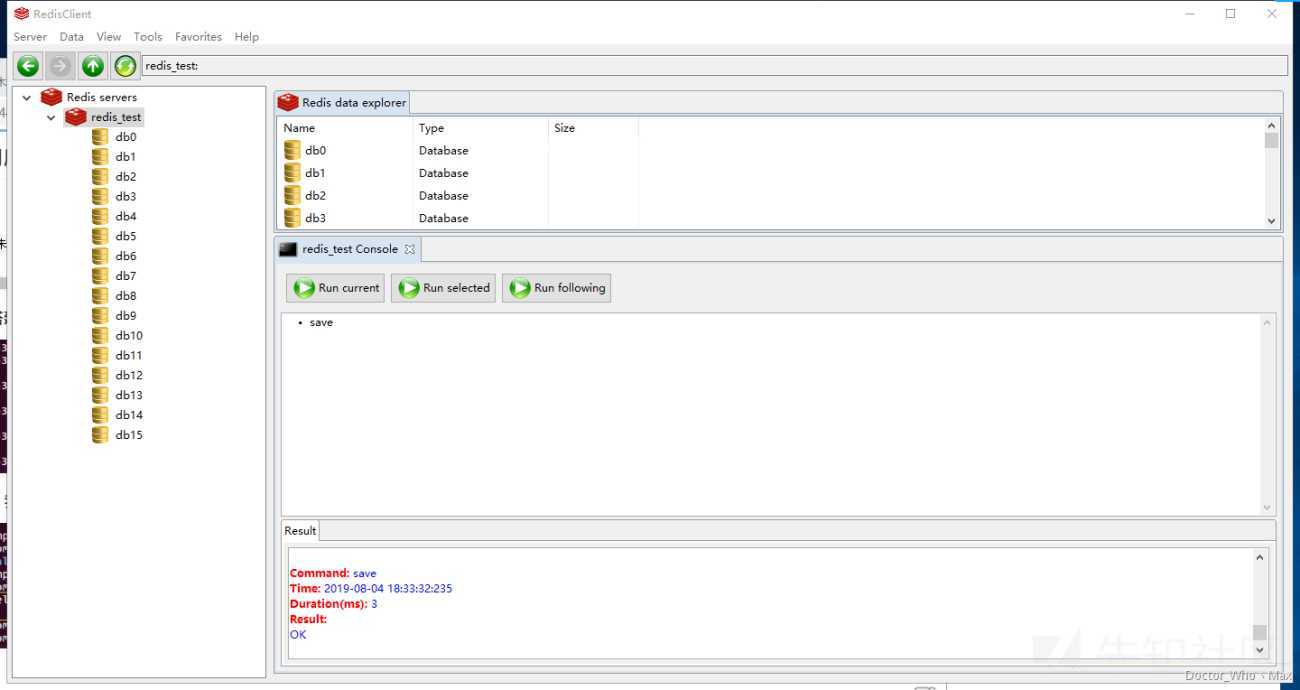Click the Run current button
This screenshot has width=1300, height=690.
point(335,288)
